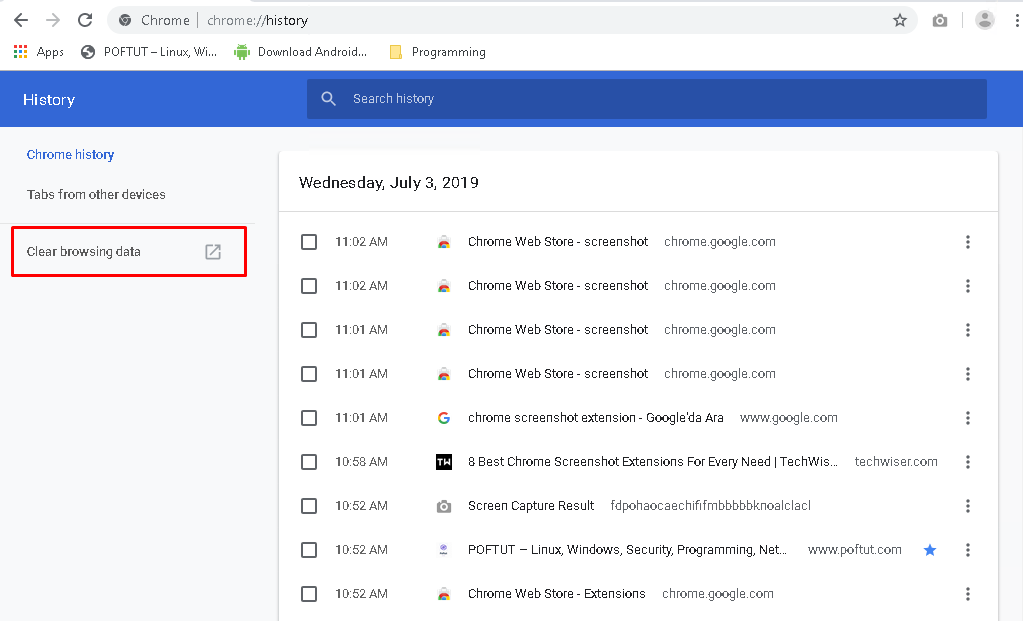Click the Chrome site info icon in address bar
This screenshot has height=621, width=1023.
click(125, 20)
